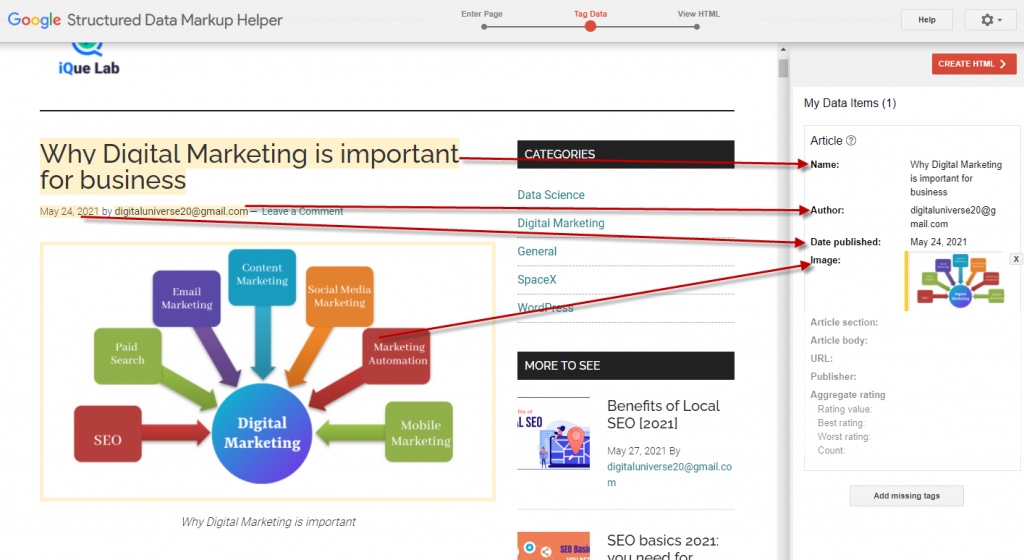
Task: Click the Local SEO post thumbnail
Action: [553, 433]
